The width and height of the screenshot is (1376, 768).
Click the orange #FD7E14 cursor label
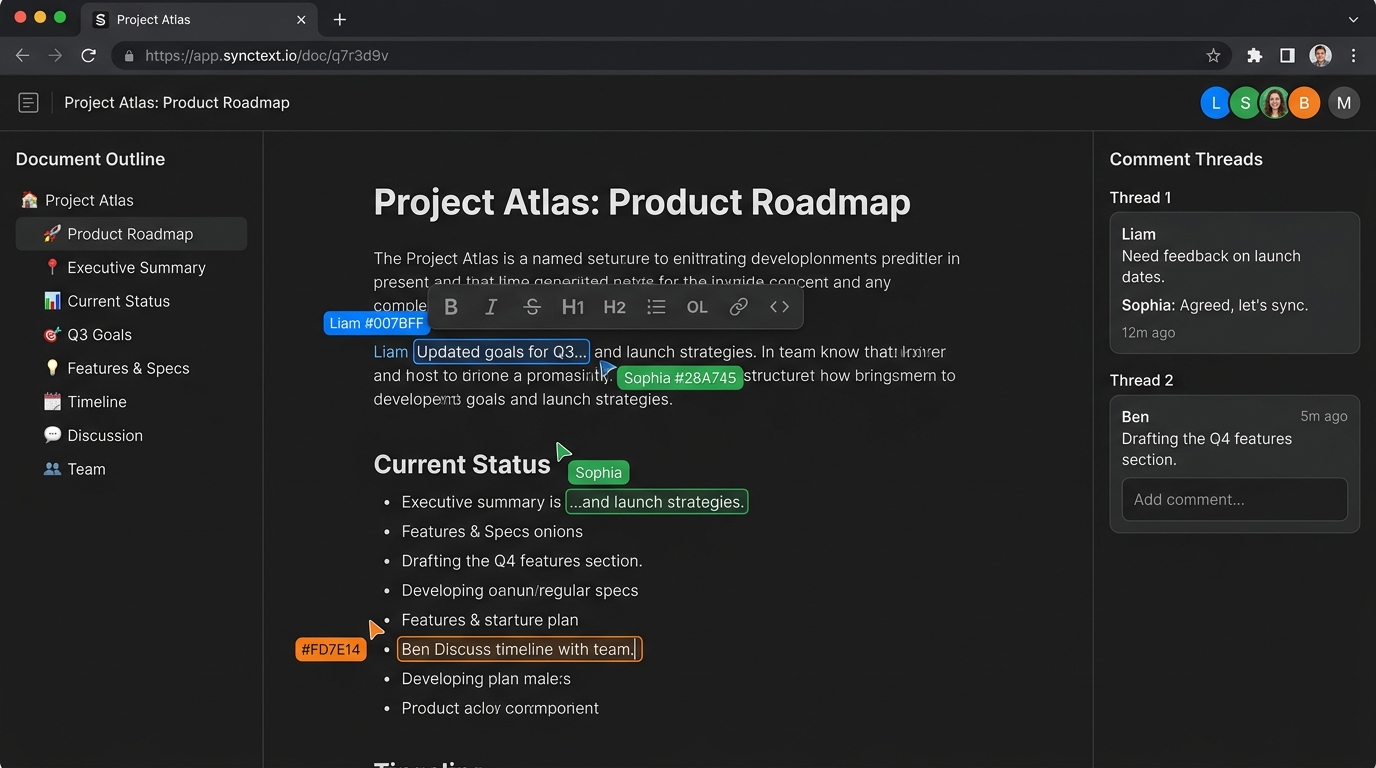click(331, 649)
